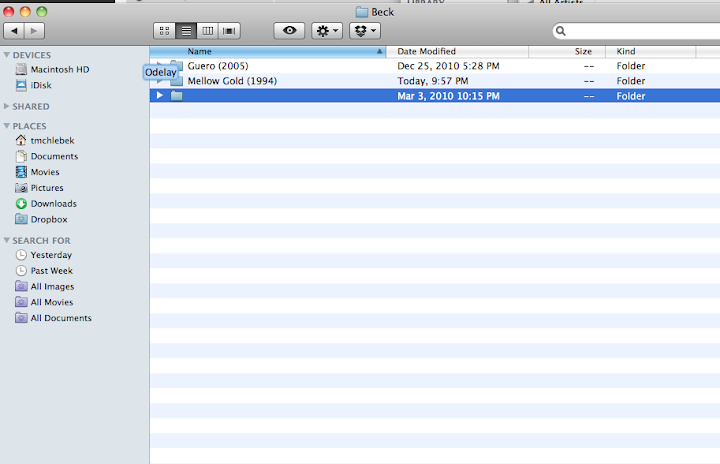Viewport: 720px width, 464px height.
Task: Open Movies in the sidebar
Action: 45,172
